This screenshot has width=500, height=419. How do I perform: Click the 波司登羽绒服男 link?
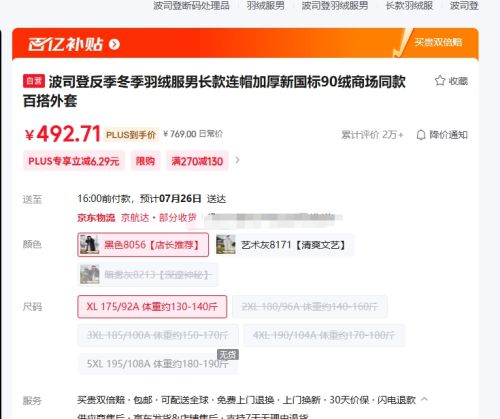click(335, 6)
